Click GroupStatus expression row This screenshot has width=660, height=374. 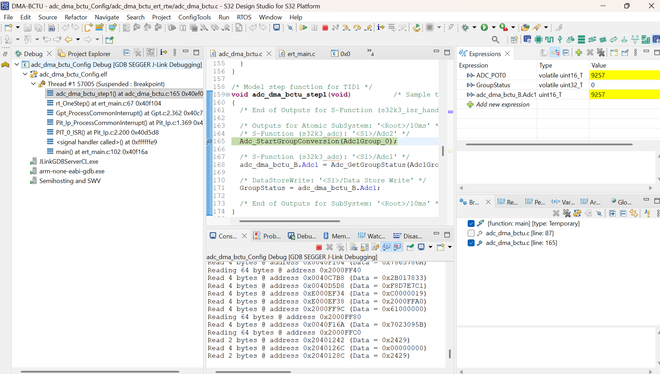click(x=558, y=85)
